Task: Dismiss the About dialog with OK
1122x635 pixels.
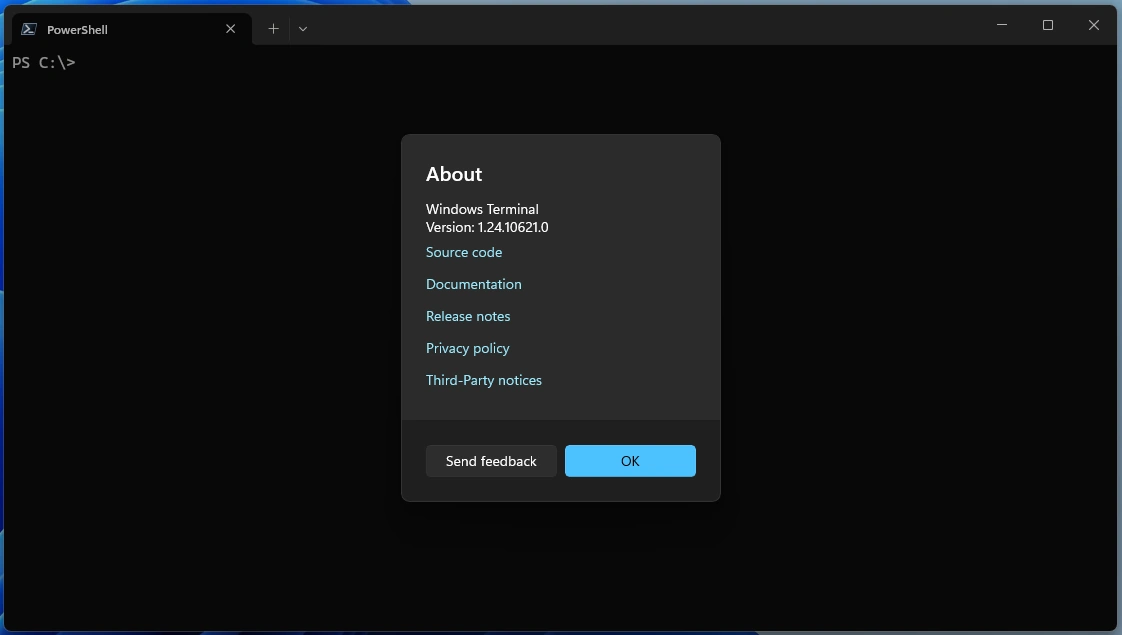Action: point(630,461)
